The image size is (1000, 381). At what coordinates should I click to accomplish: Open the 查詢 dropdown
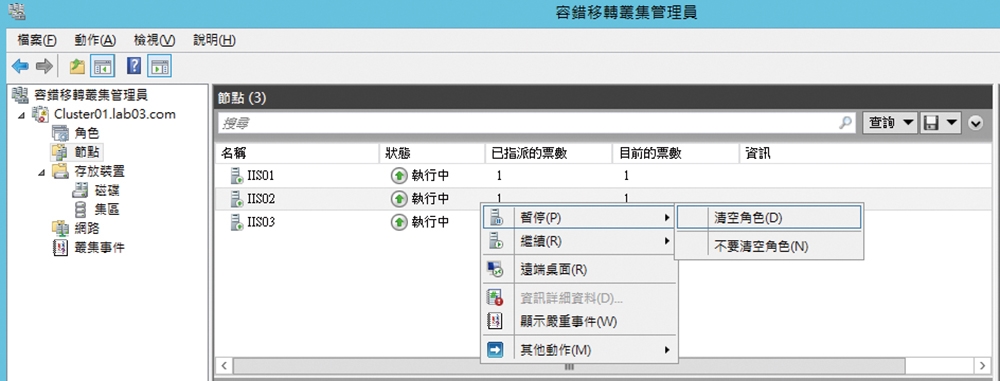pos(890,123)
